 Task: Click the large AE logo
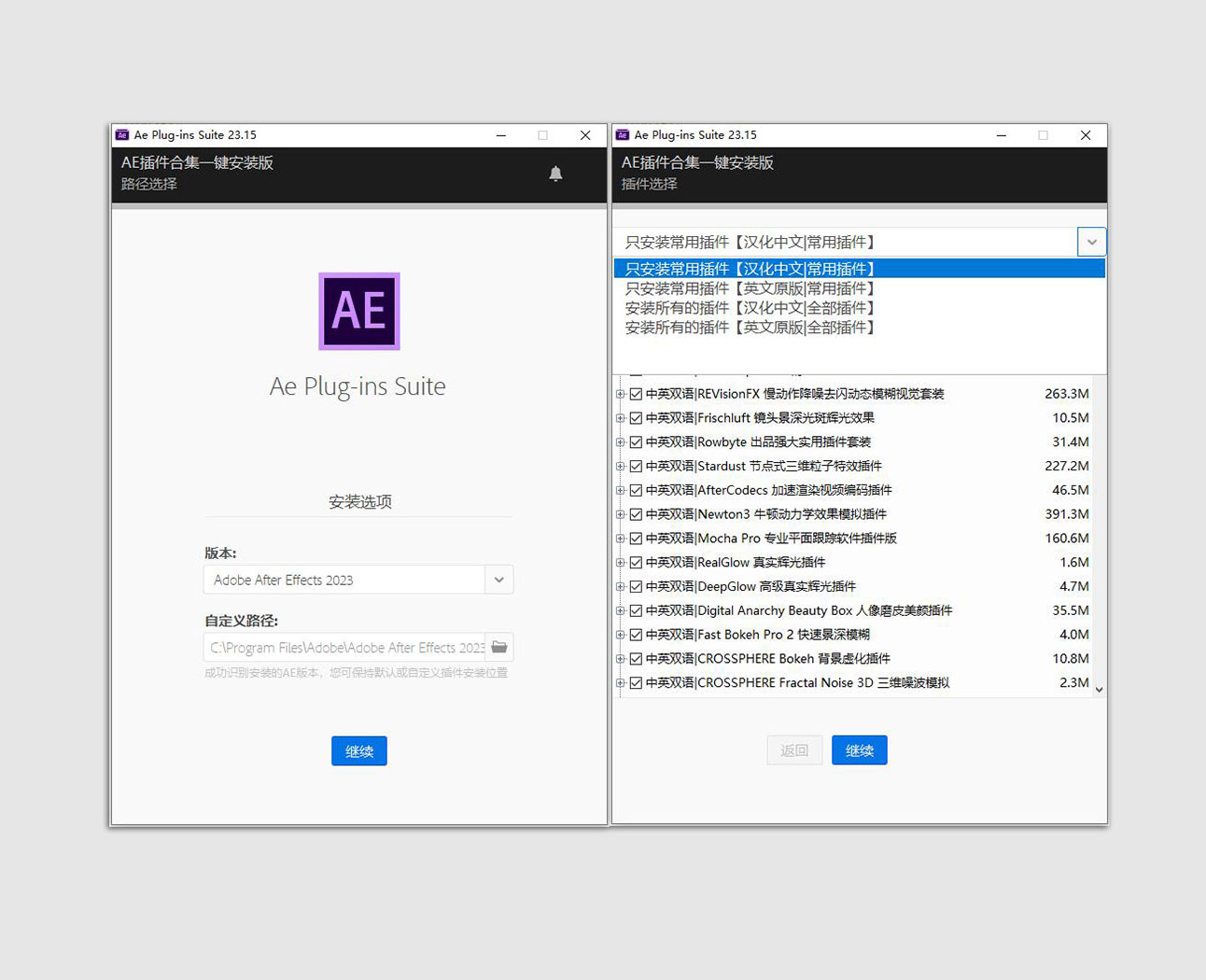[359, 312]
